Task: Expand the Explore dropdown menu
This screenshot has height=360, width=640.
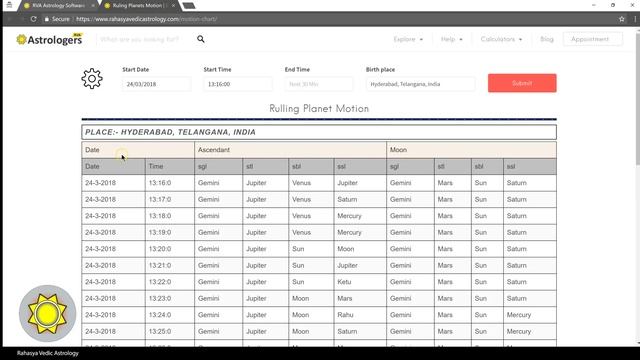Action: (x=408, y=39)
